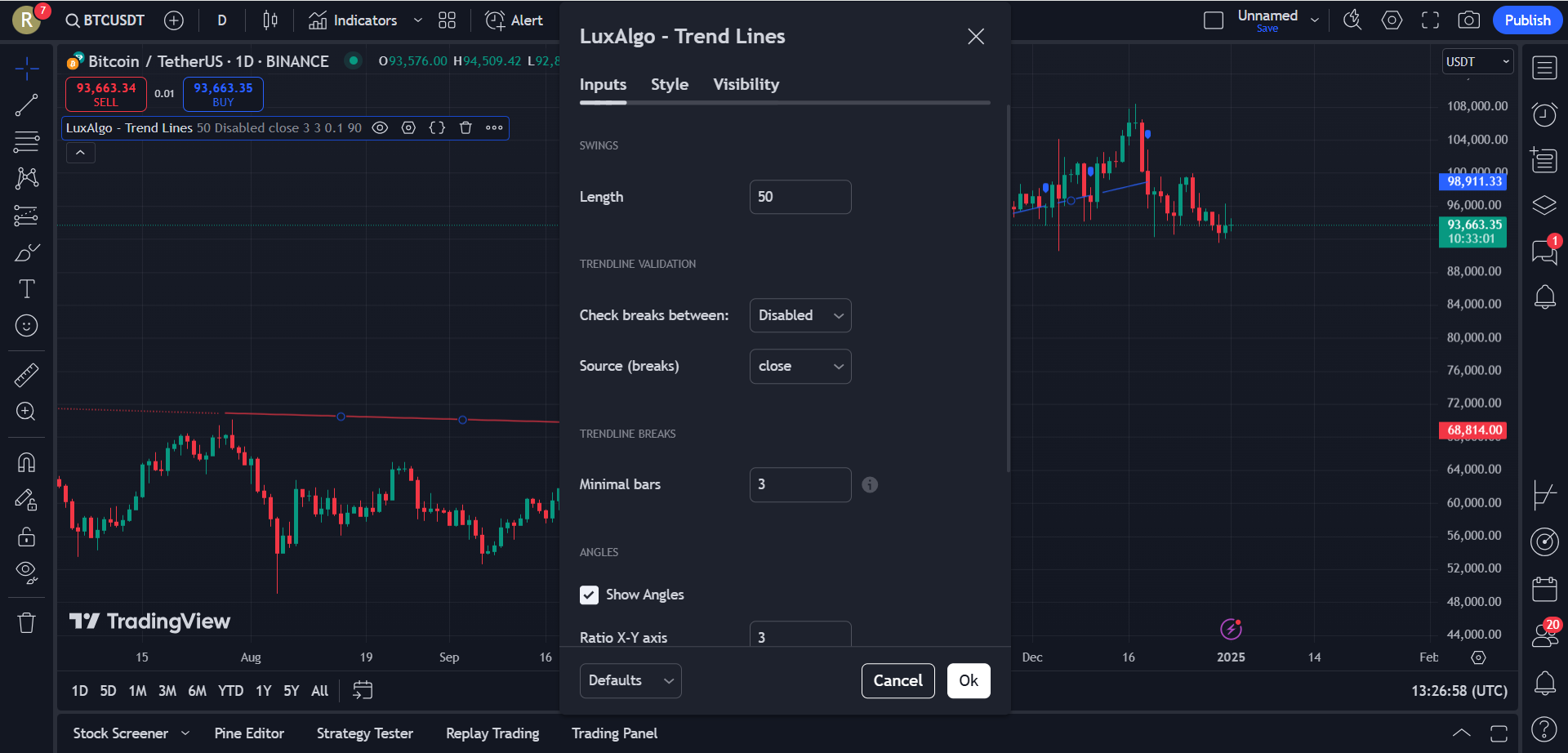Toggle hide all drawings eye icon

26,572
